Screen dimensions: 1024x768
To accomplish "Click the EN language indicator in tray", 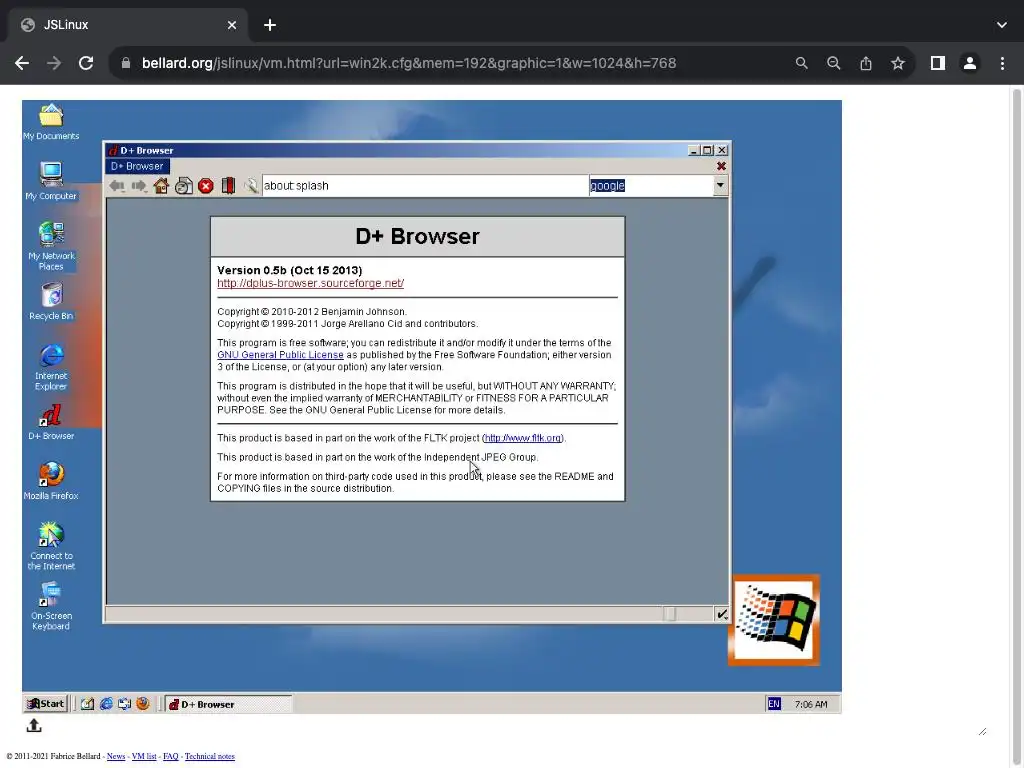I will coord(774,704).
